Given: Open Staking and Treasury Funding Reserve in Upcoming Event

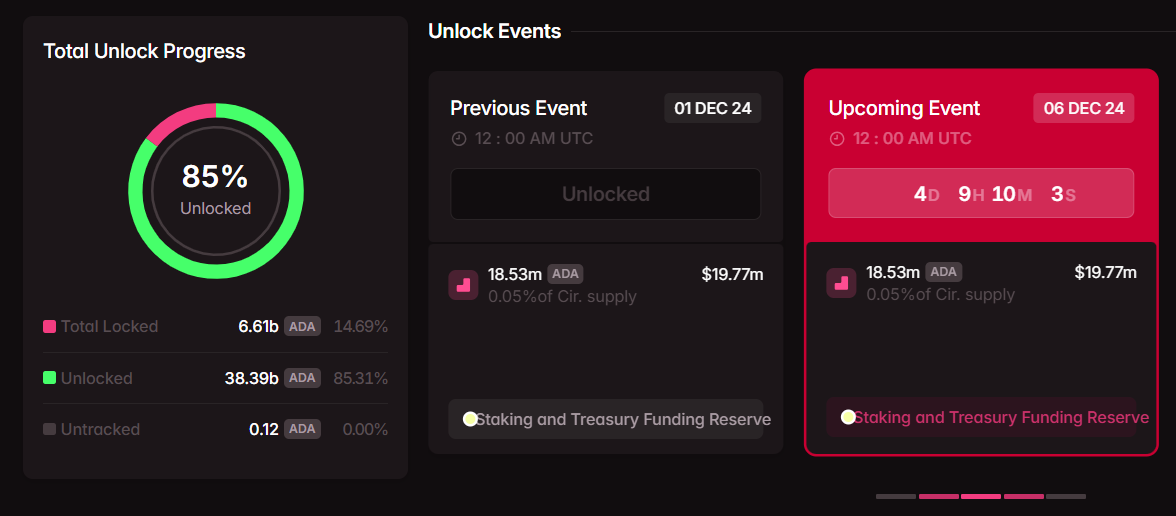Looking at the screenshot, I should [1000, 417].
